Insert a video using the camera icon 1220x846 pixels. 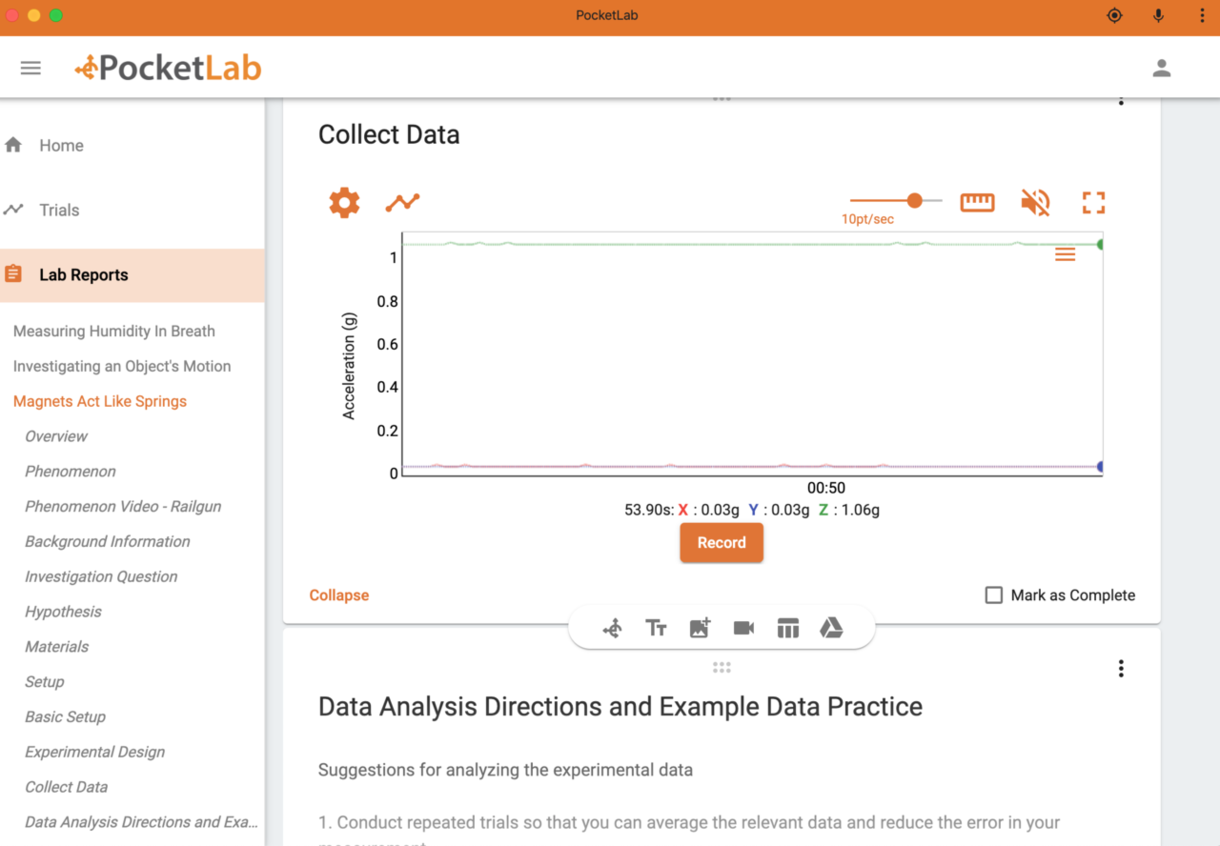tap(743, 628)
